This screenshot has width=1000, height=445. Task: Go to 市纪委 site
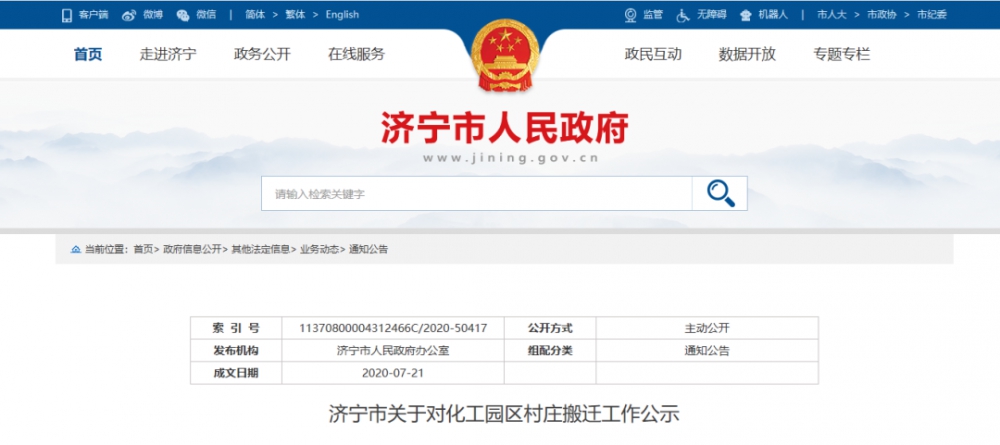pyautogui.click(x=932, y=15)
